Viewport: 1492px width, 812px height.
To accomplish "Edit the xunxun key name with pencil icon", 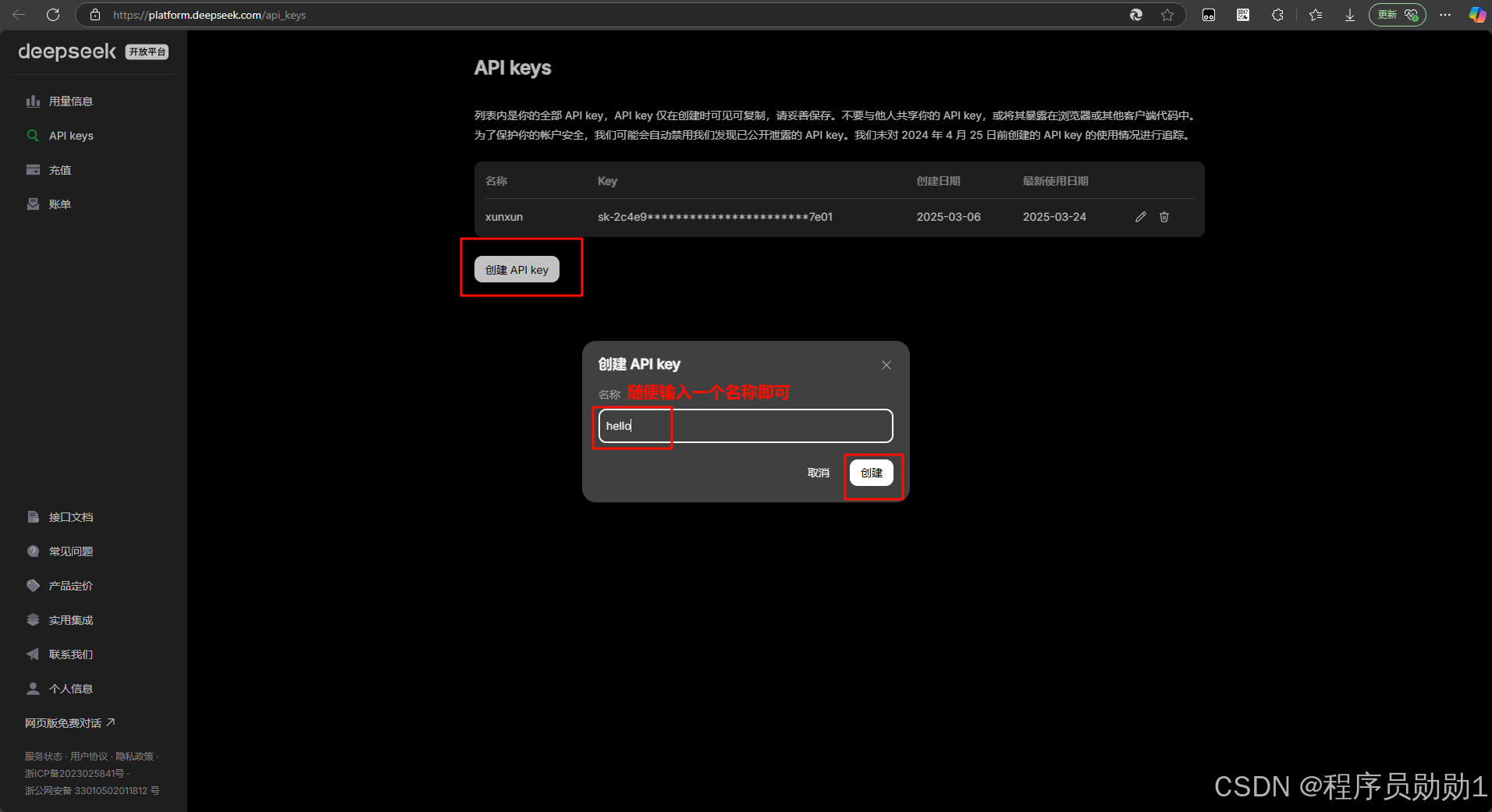I will 1141,217.
